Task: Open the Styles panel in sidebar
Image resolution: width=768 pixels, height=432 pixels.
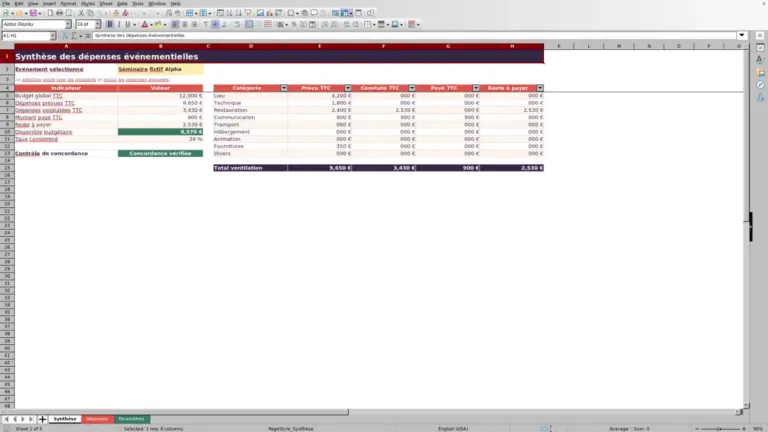Action: [x=760, y=60]
